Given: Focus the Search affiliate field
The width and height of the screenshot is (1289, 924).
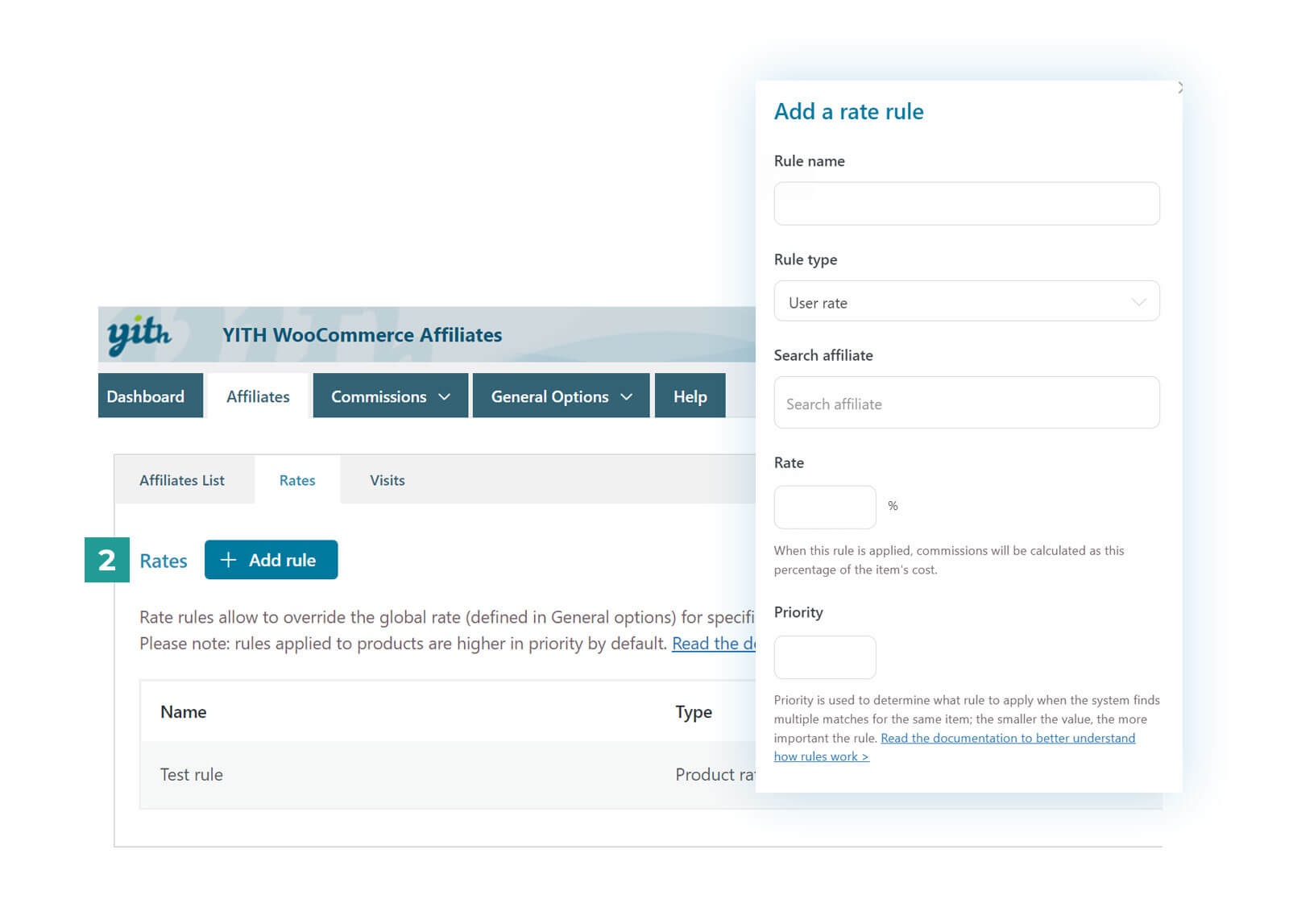Looking at the screenshot, I should tap(967, 403).
